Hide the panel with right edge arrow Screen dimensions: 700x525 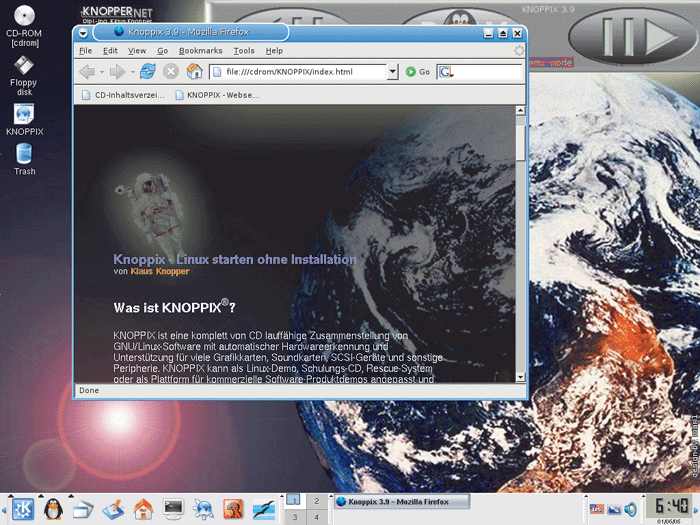(696, 509)
